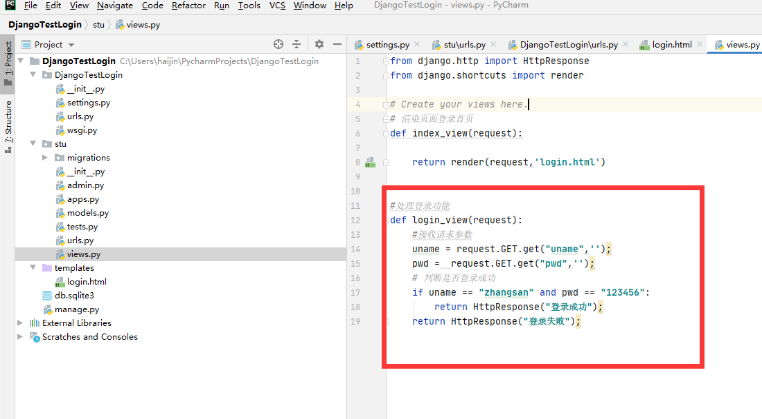Open Project panel settings gear
Screen dimensions: 762x419
(319, 44)
